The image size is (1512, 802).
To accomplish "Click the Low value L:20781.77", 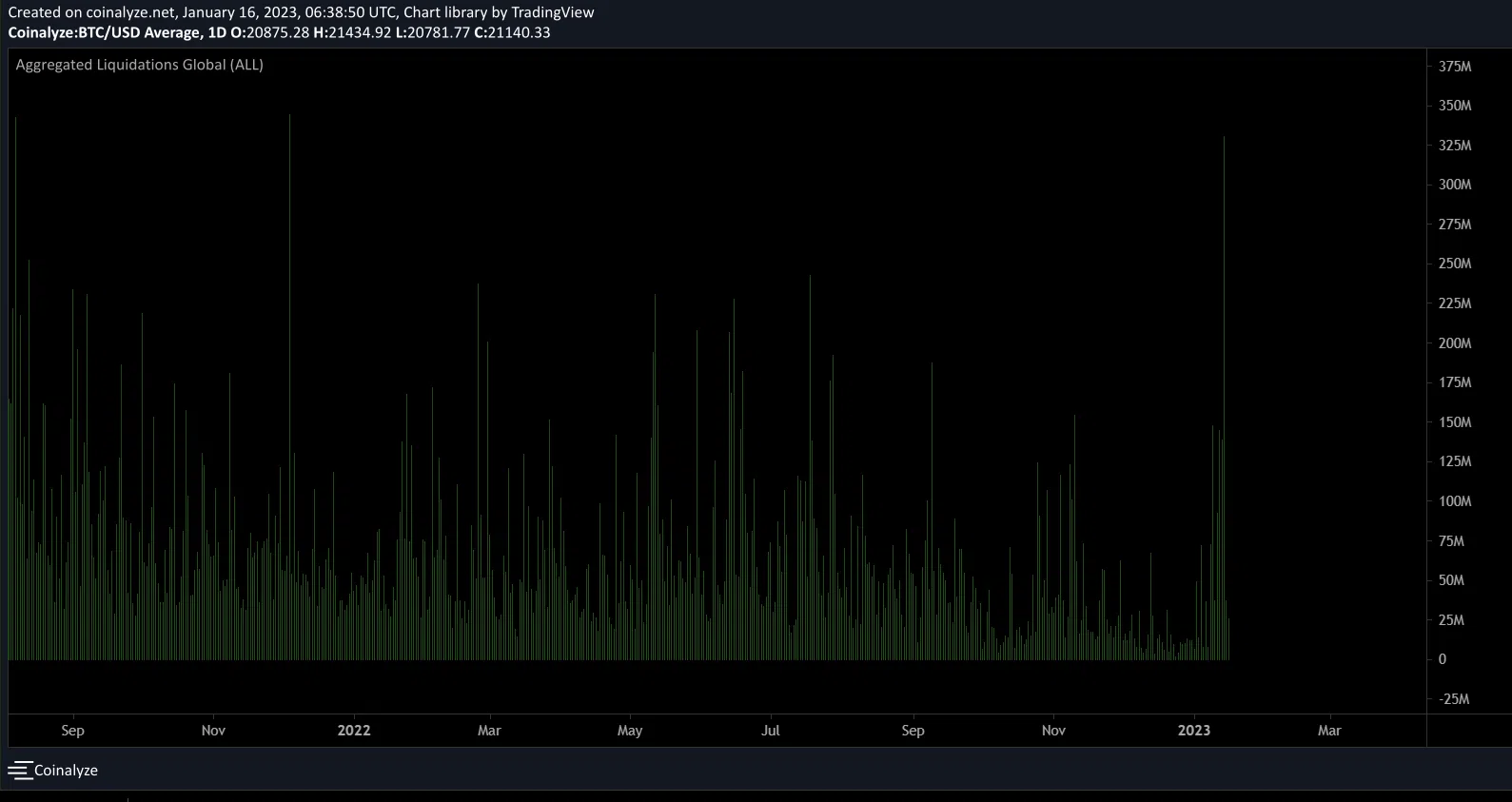I will (433, 32).
